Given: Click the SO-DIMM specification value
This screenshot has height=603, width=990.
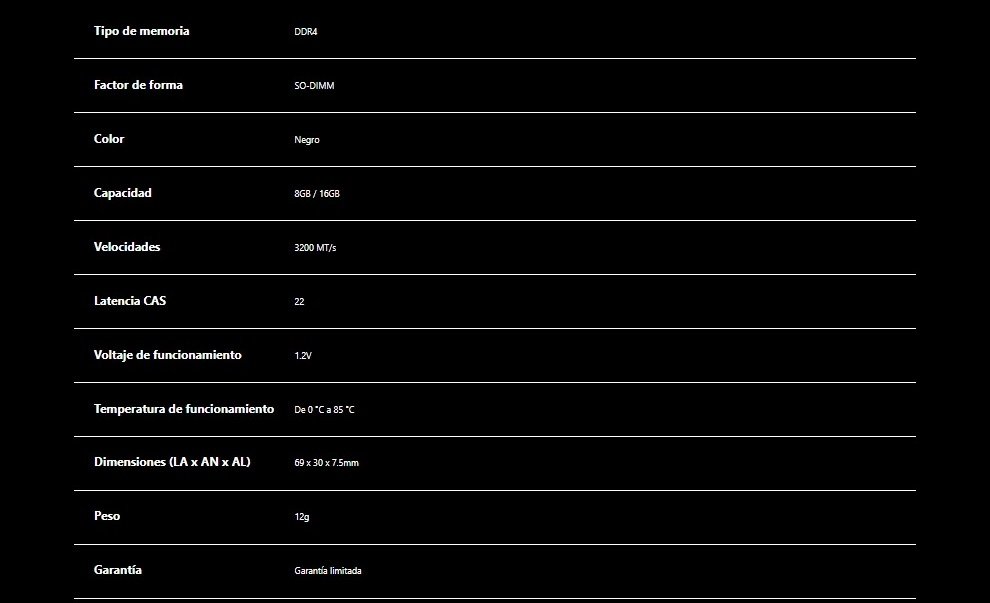Looking at the screenshot, I should point(314,86).
